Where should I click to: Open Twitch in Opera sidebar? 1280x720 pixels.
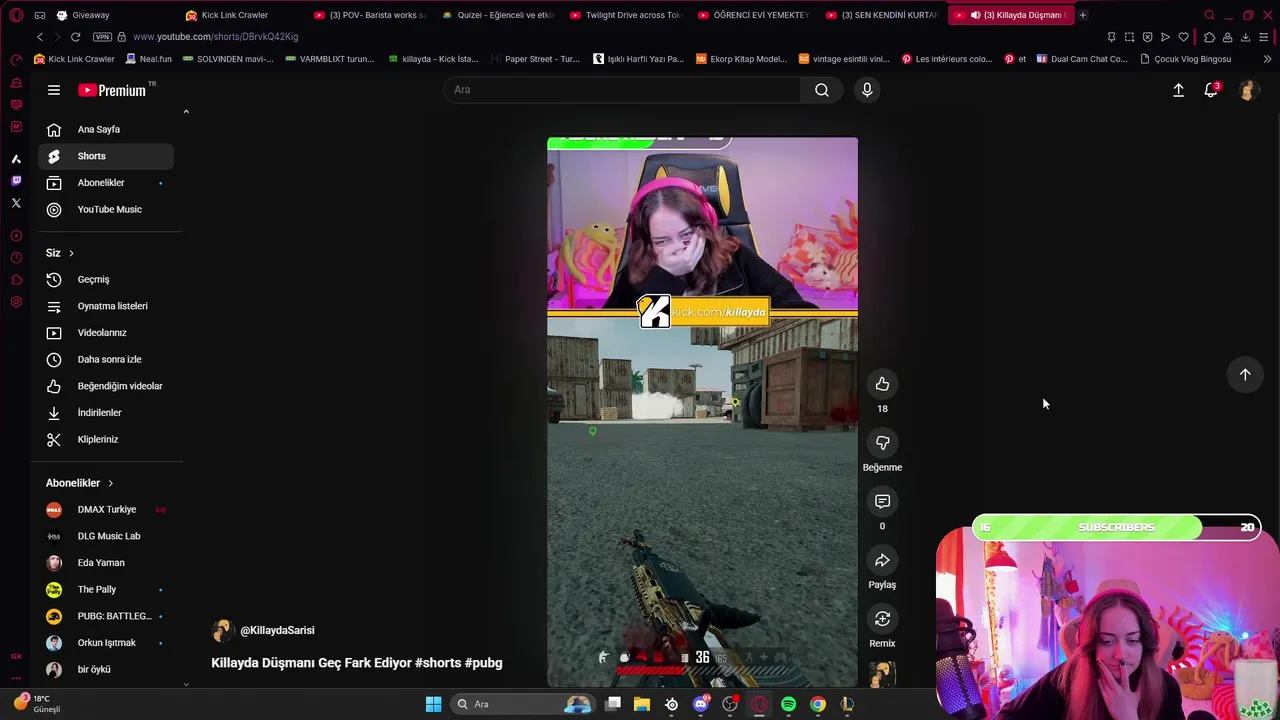tap(16, 181)
